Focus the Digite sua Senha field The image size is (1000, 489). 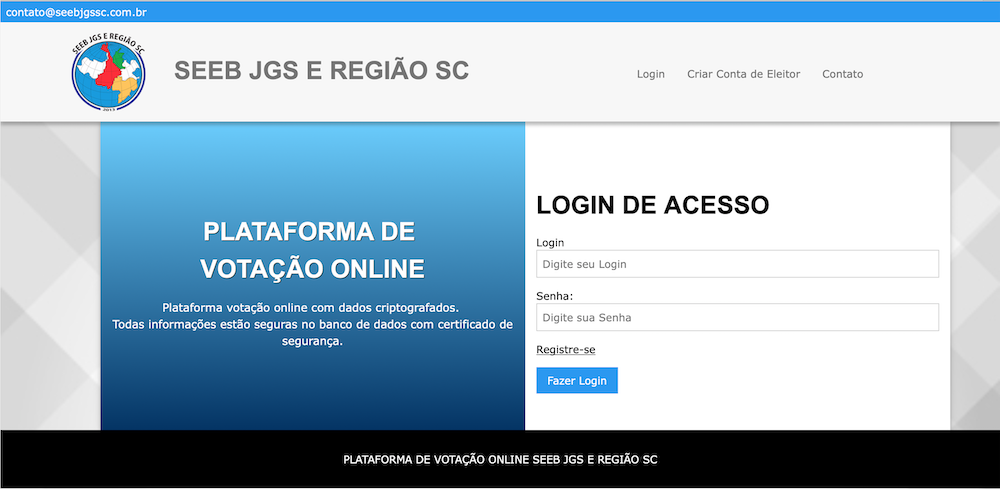point(737,317)
